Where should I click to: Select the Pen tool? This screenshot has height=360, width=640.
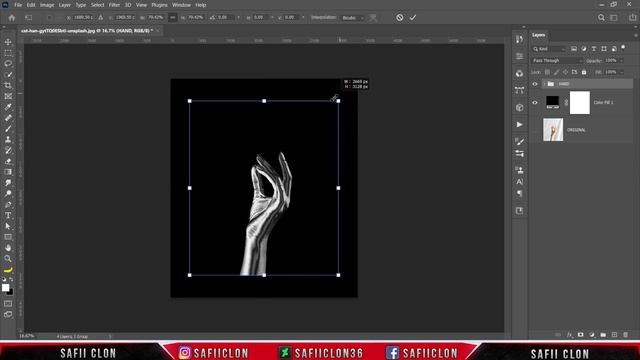[8, 204]
